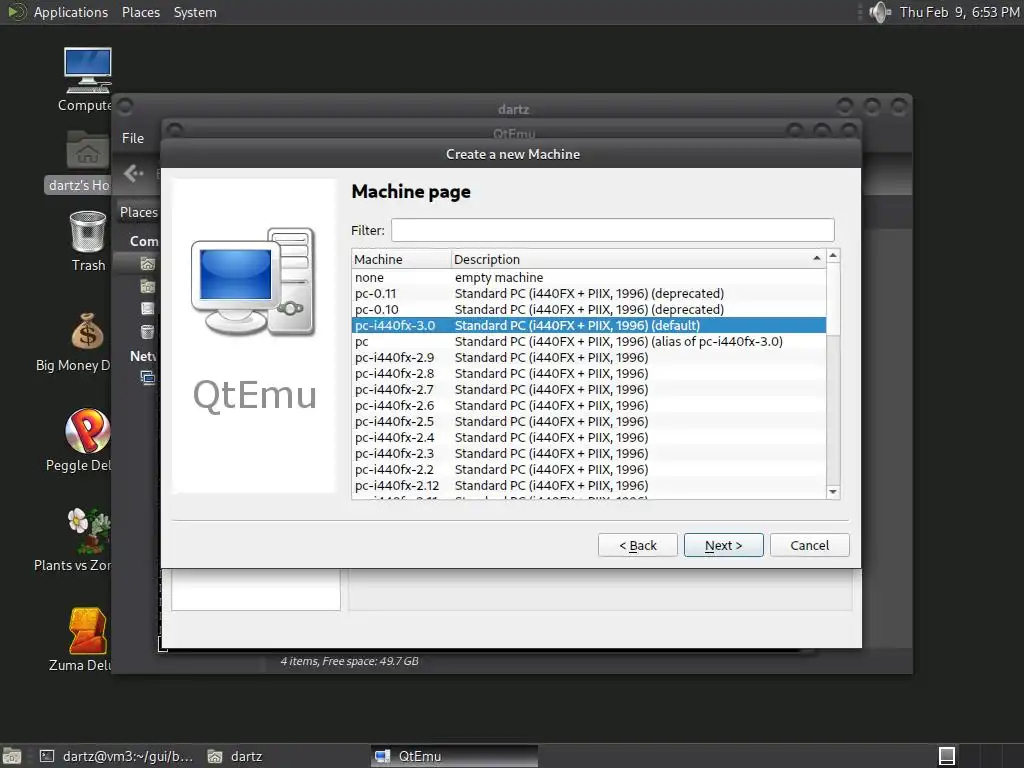Select the pc-i440fx-2.2 row
This screenshot has height=768, width=1024.
click(588, 470)
